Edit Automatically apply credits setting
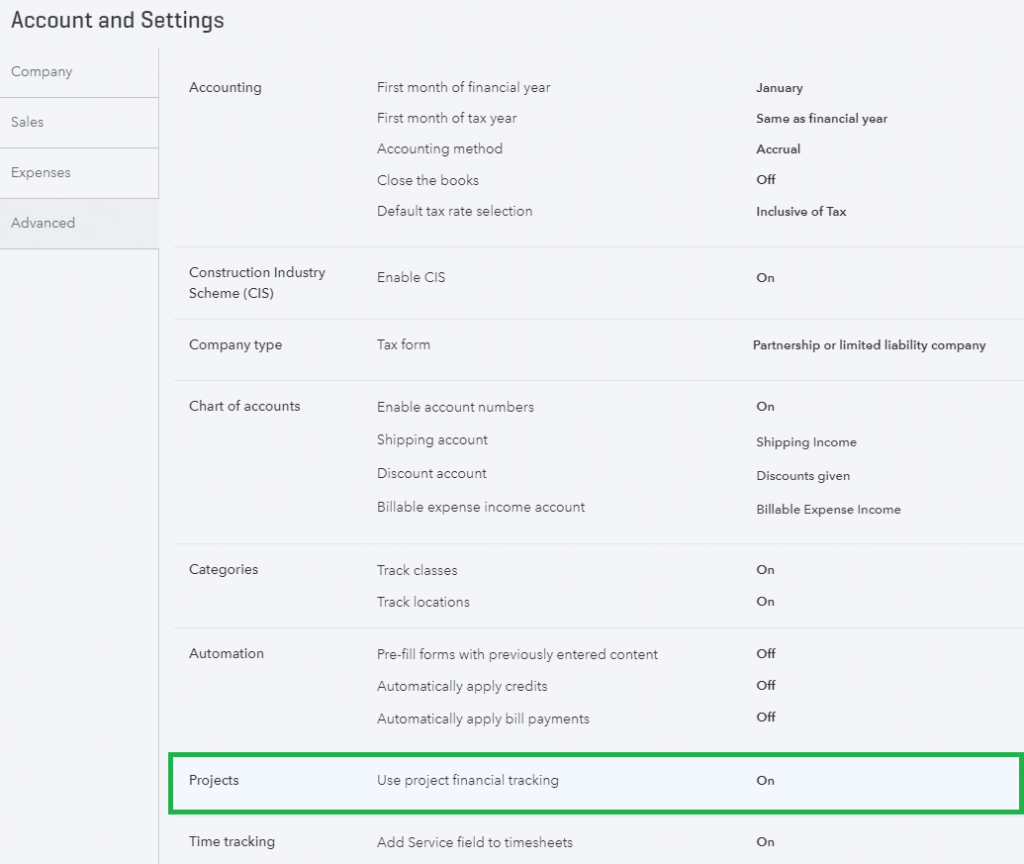This screenshot has height=864, width=1024. [462, 686]
